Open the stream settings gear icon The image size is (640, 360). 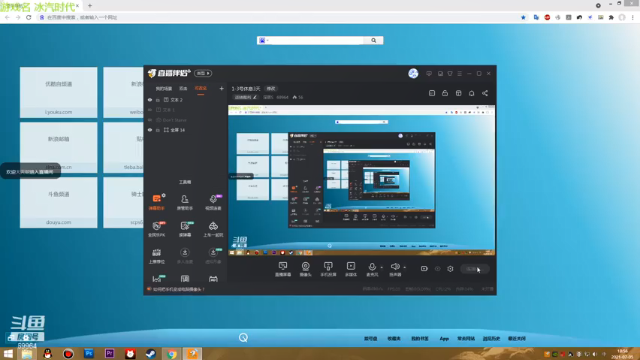(450, 269)
